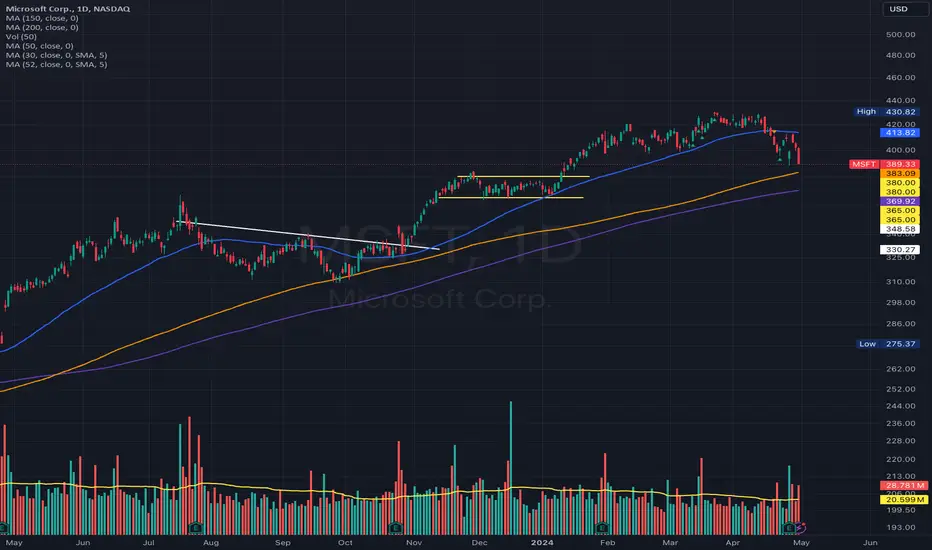Click the High 430.82 label
This screenshot has height=550, width=932.
[887, 112]
